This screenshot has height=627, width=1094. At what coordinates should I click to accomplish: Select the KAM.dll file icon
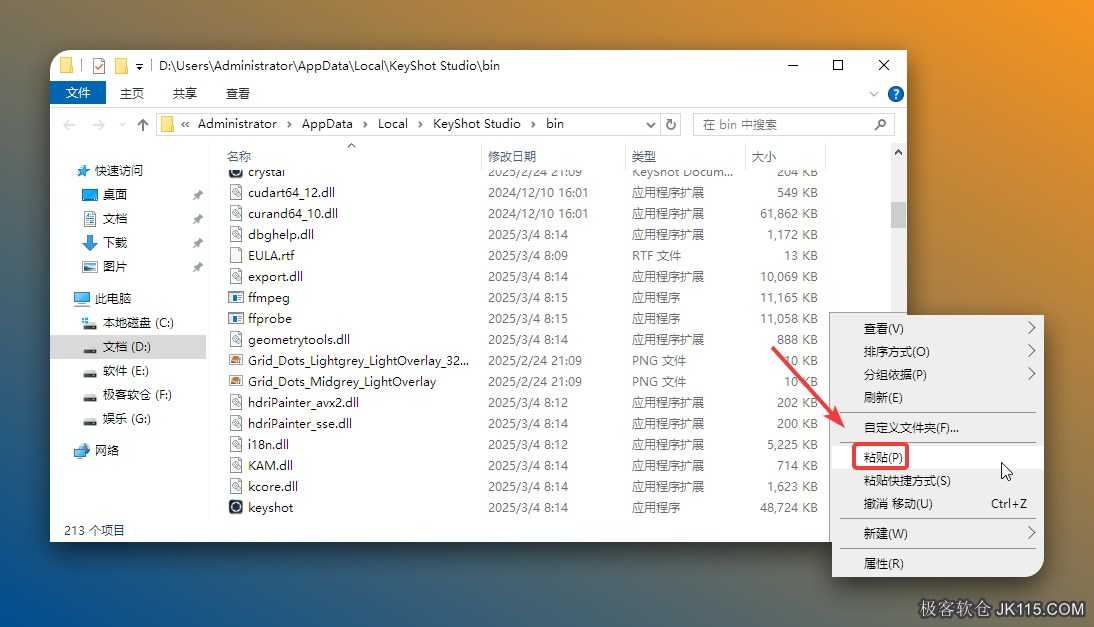tap(236, 465)
